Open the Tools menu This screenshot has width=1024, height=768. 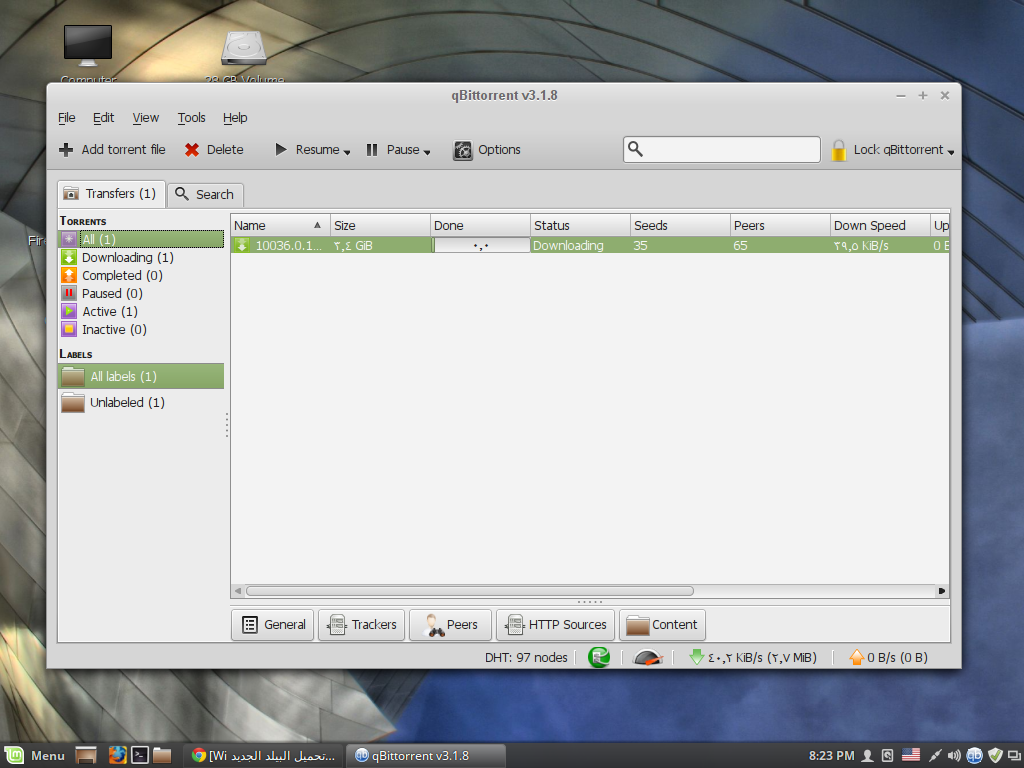tap(191, 118)
